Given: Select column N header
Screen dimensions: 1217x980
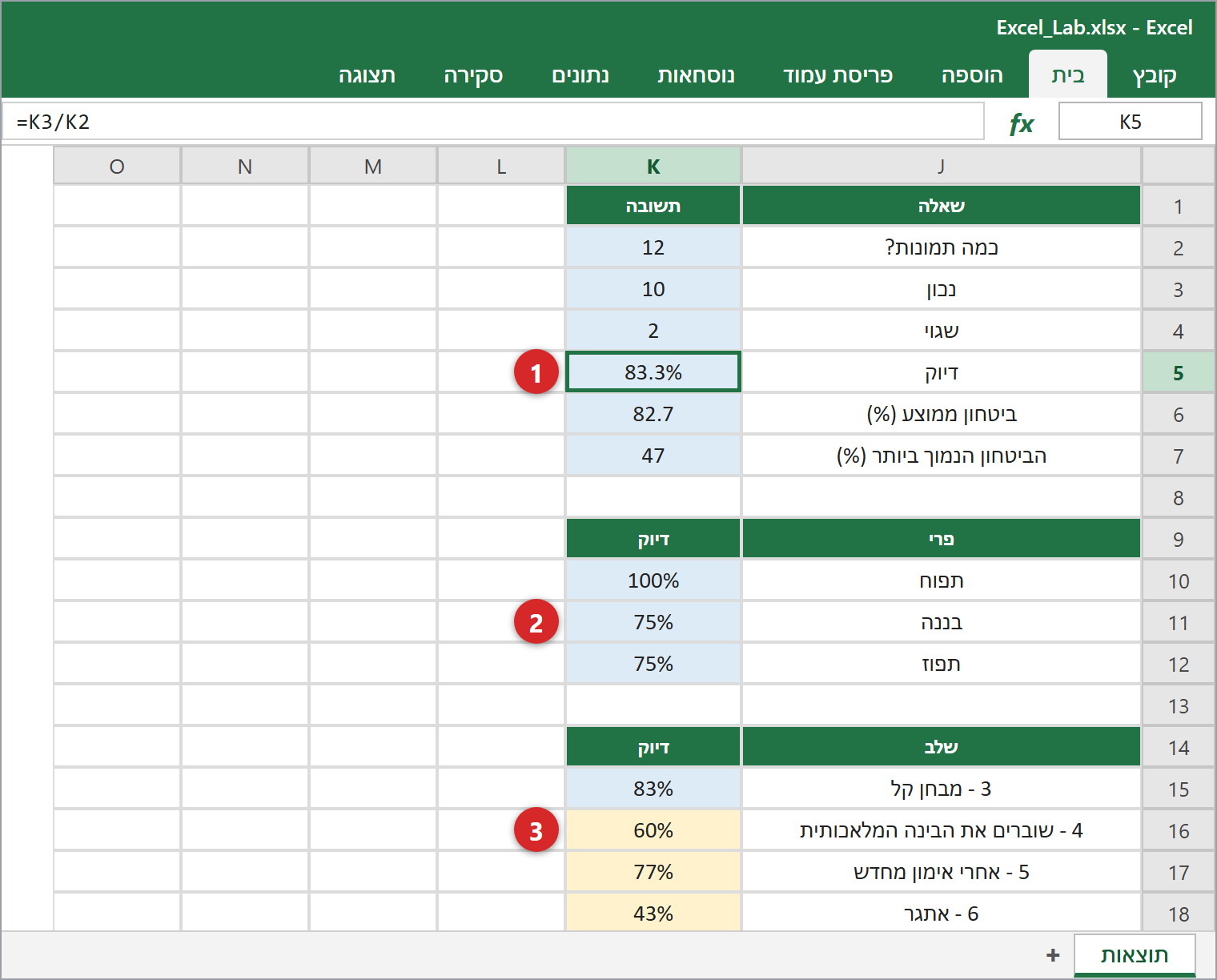Looking at the screenshot, I should 245,166.
